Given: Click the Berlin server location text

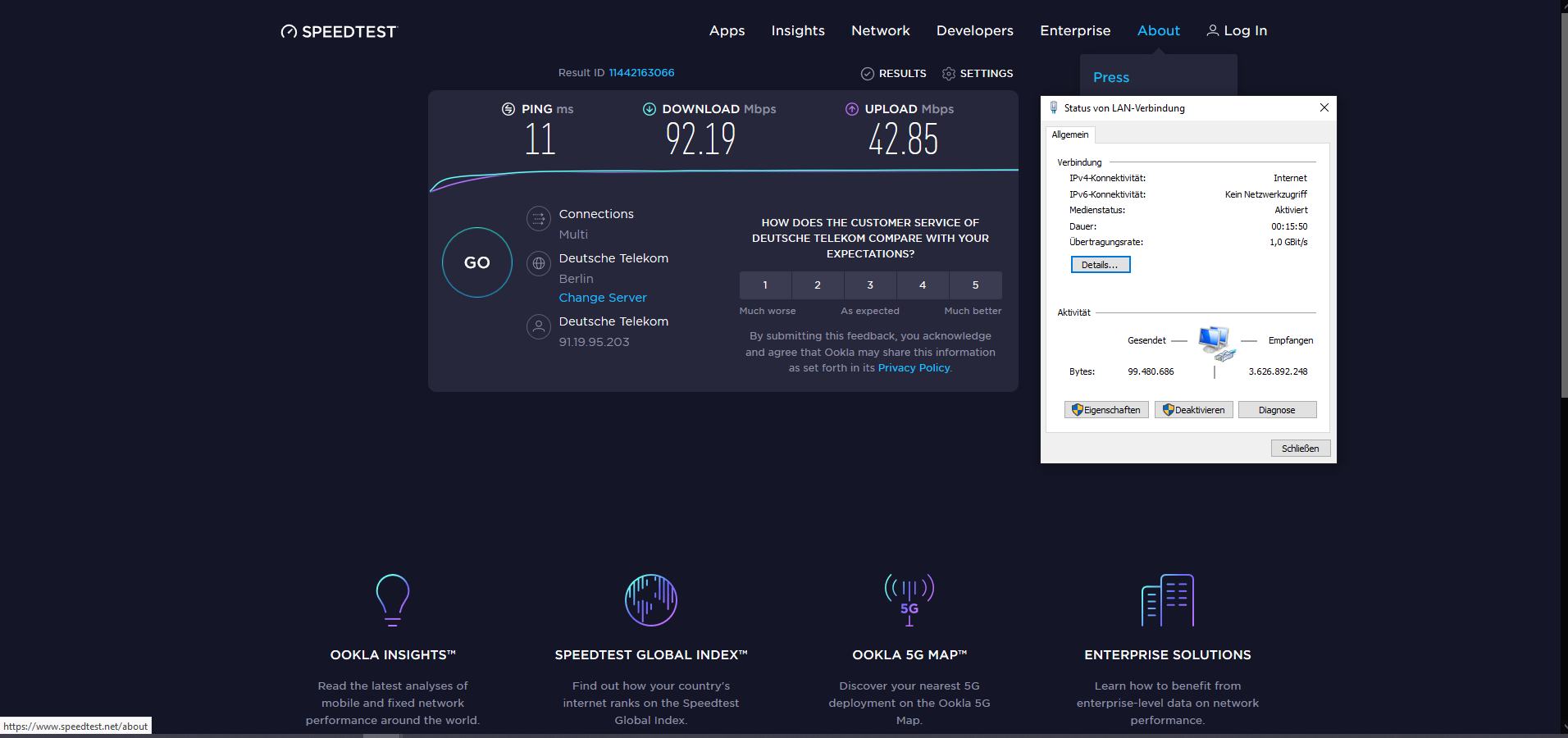Looking at the screenshot, I should click(577, 279).
